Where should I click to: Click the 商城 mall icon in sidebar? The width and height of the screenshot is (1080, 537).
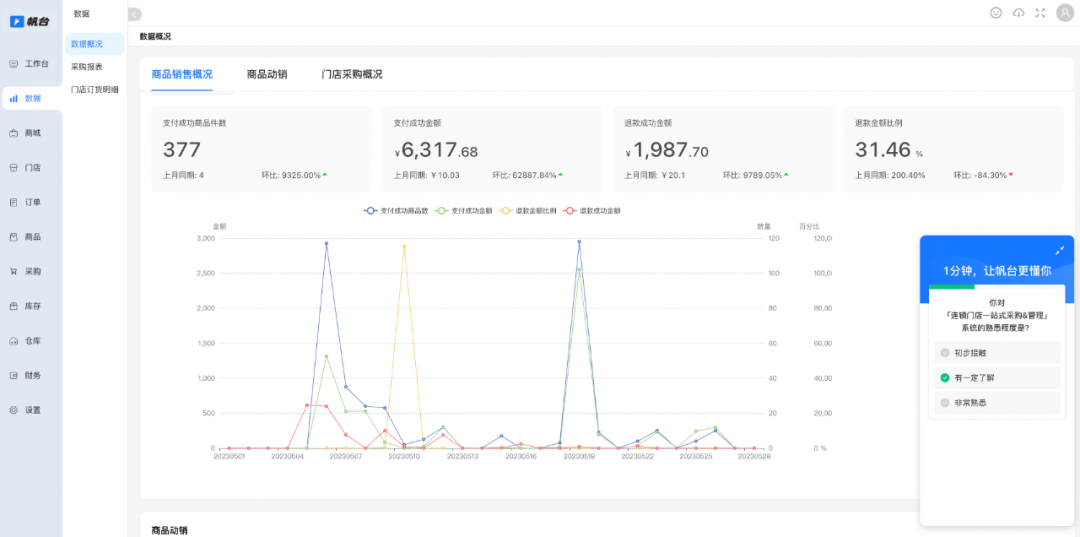14,133
